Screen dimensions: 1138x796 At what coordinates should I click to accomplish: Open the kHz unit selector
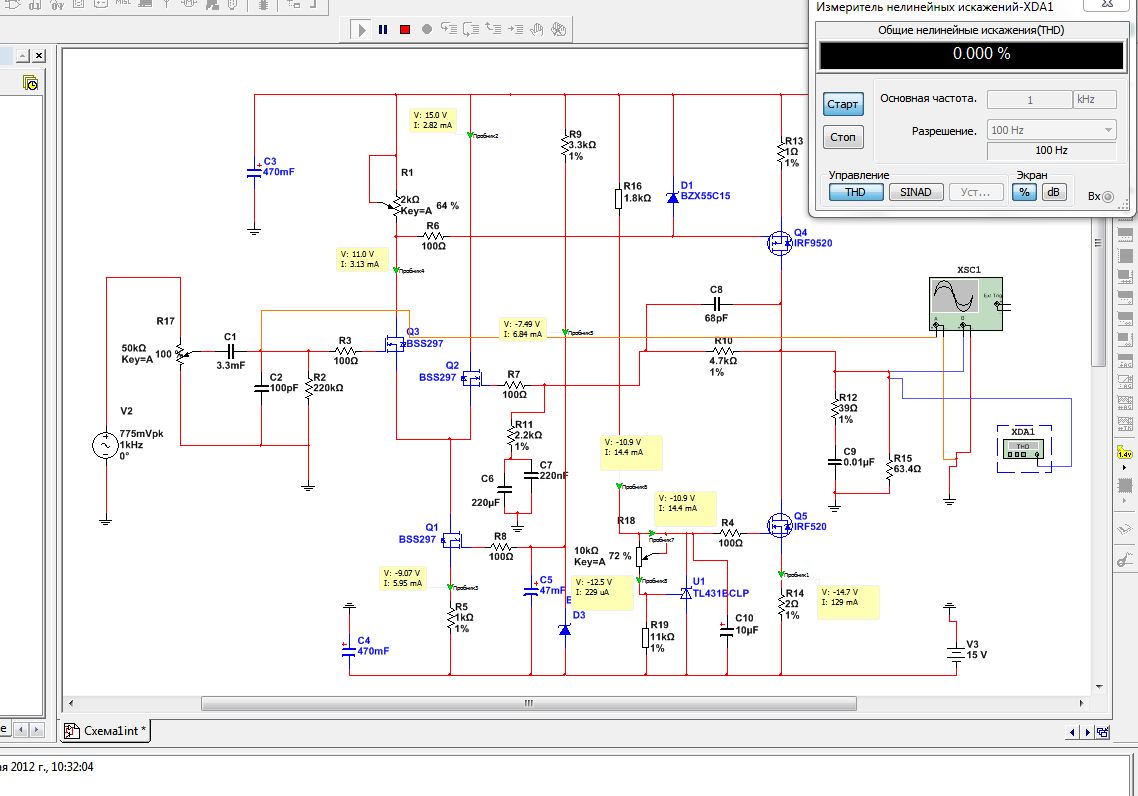point(1094,99)
